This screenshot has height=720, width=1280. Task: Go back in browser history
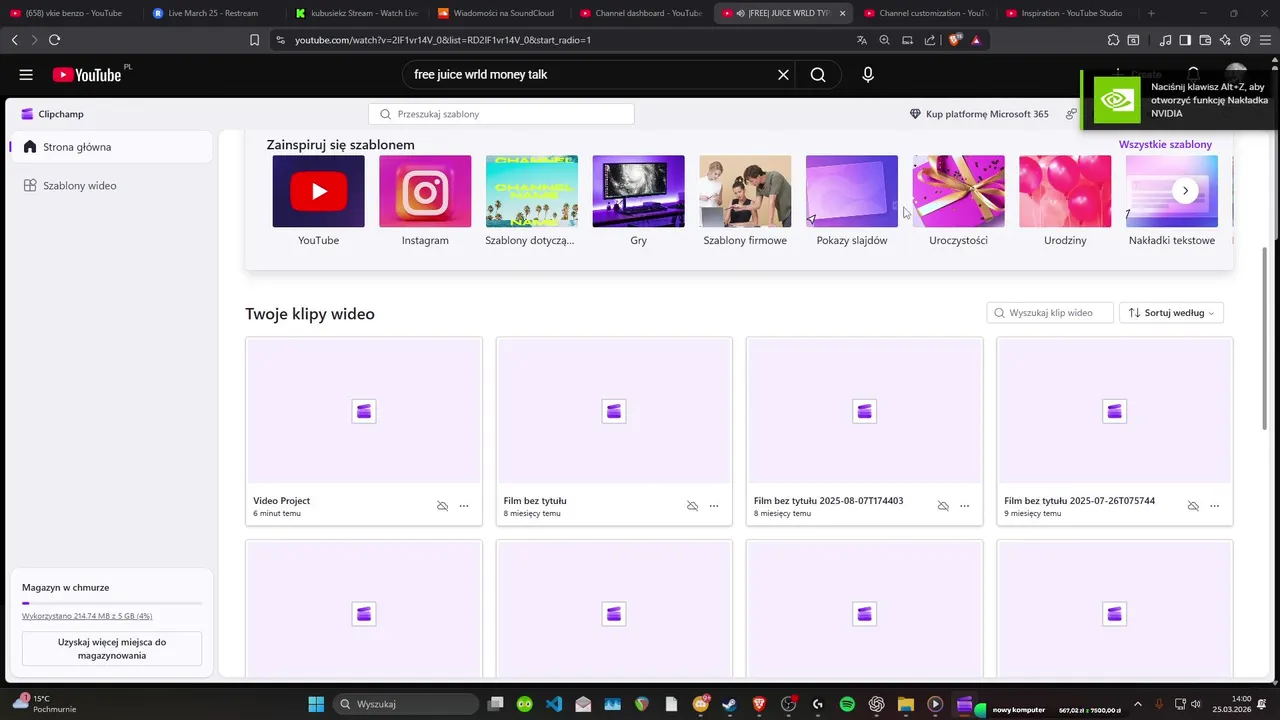point(14,40)
